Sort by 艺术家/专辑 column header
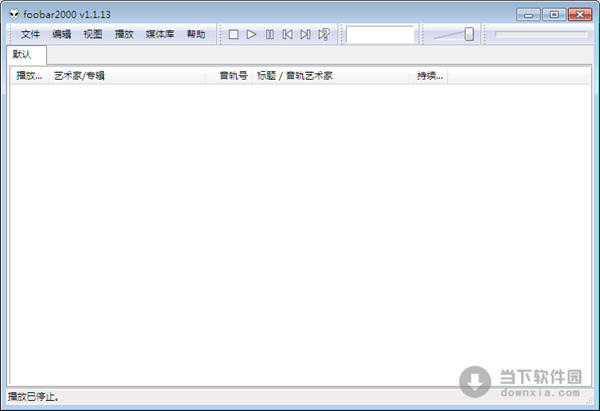 [127, 76]
